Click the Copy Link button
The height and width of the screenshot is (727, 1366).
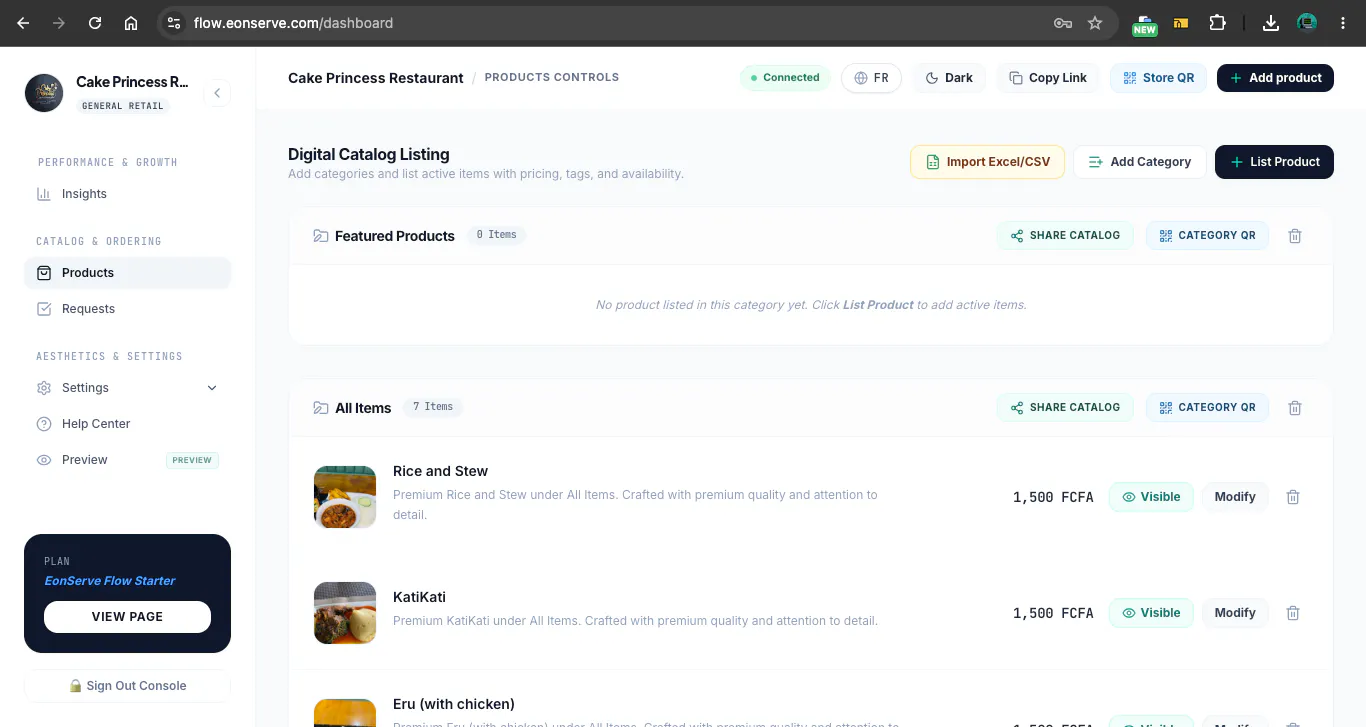pos(1048,78)
